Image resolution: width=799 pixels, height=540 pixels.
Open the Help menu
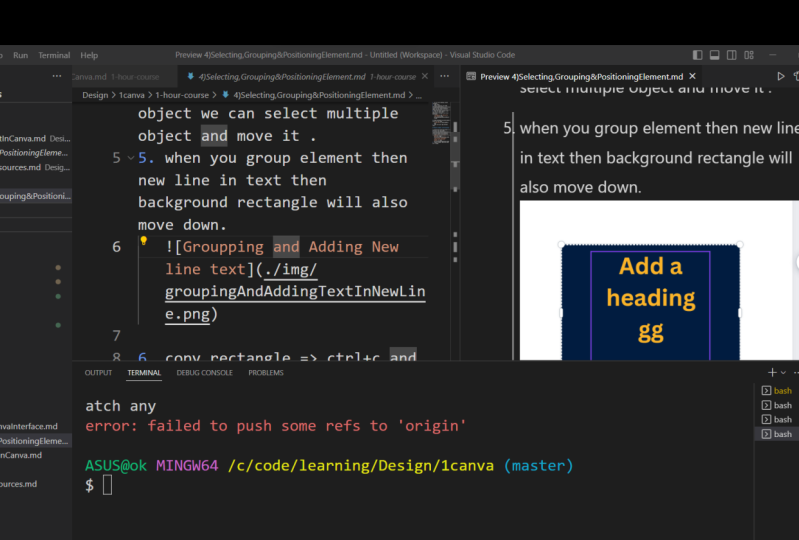[x=89, y=55]
